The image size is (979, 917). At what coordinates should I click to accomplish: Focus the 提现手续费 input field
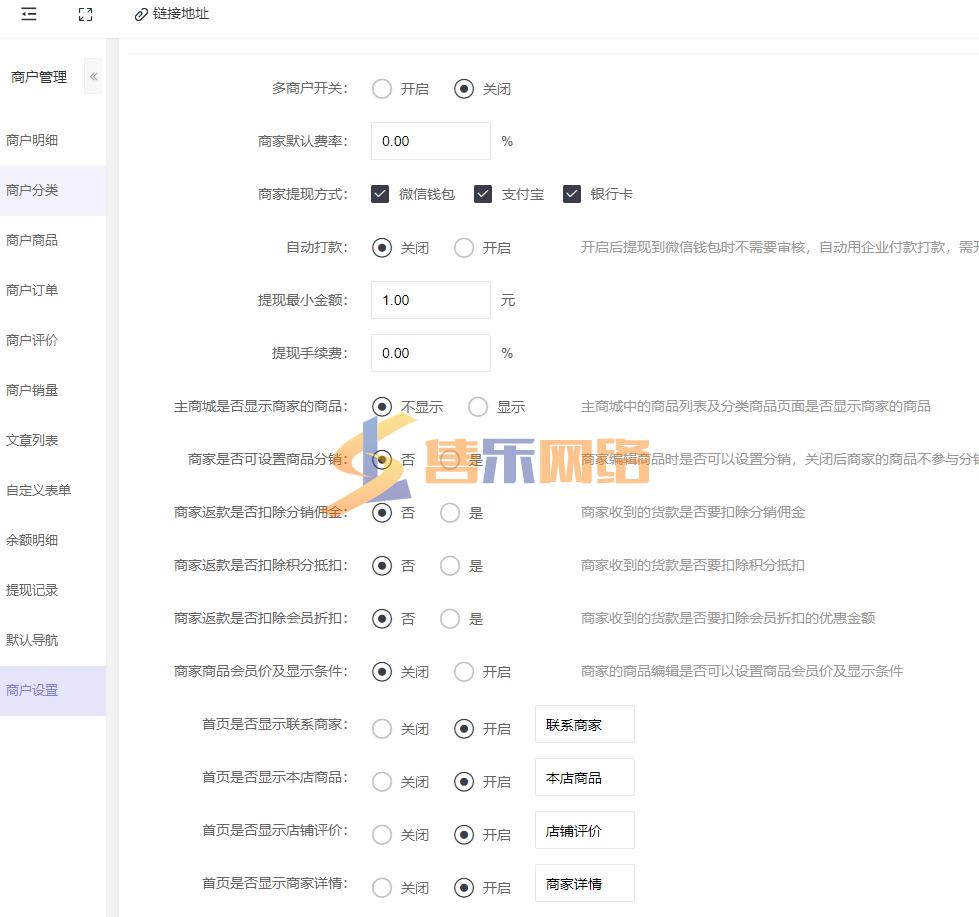coord(430,353)
